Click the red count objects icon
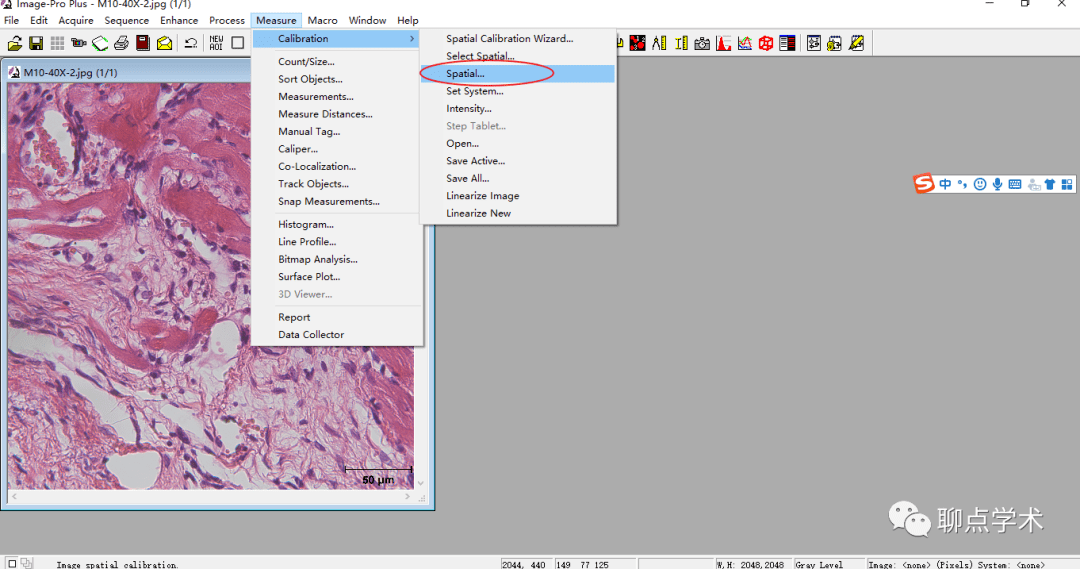Image resolution: width=1080 pixels, height=569 pixels. (x=637, y=43)
